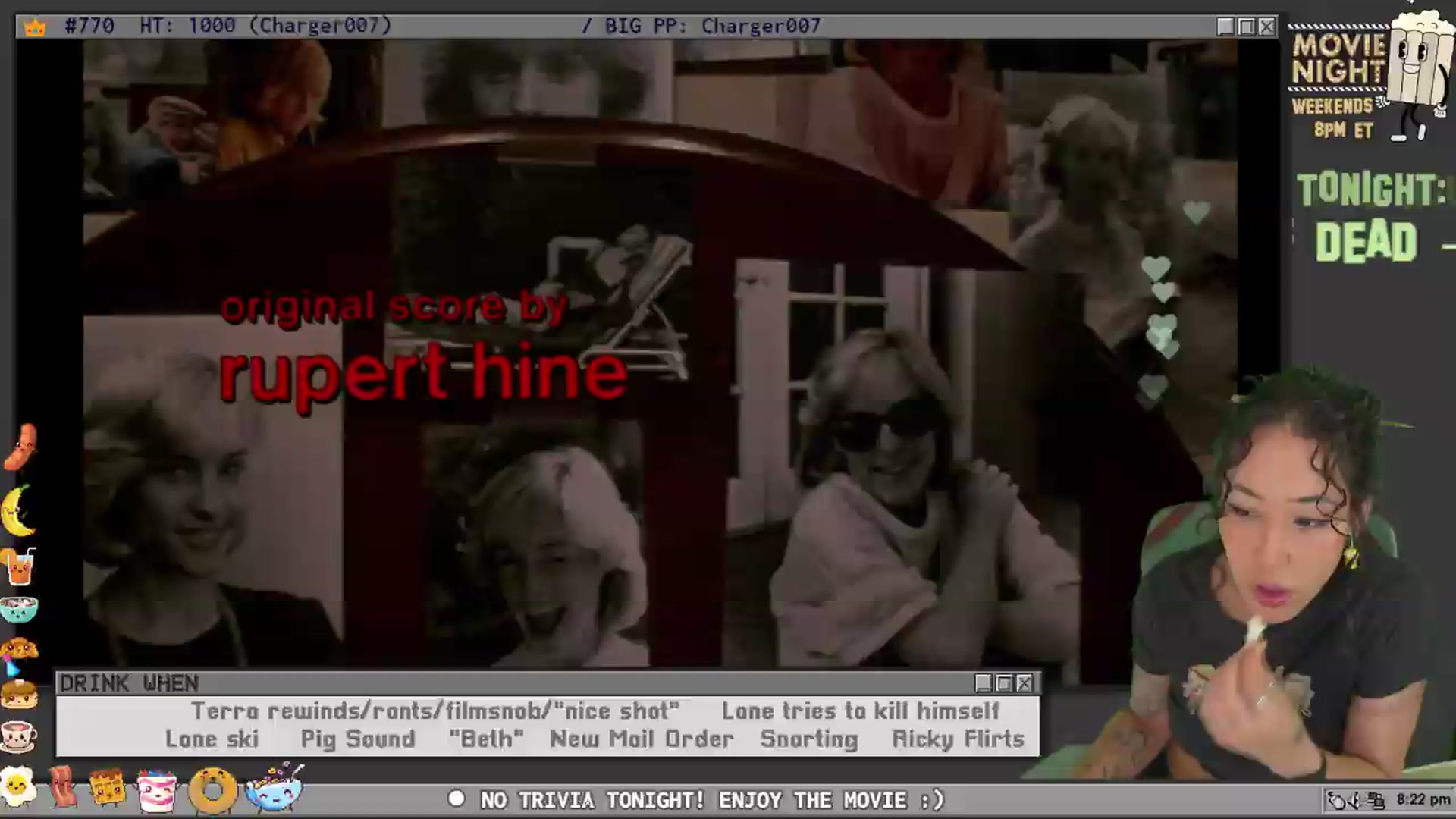
Task: Click the DRINK WHEN title bar label
Action: coord(129,683)
